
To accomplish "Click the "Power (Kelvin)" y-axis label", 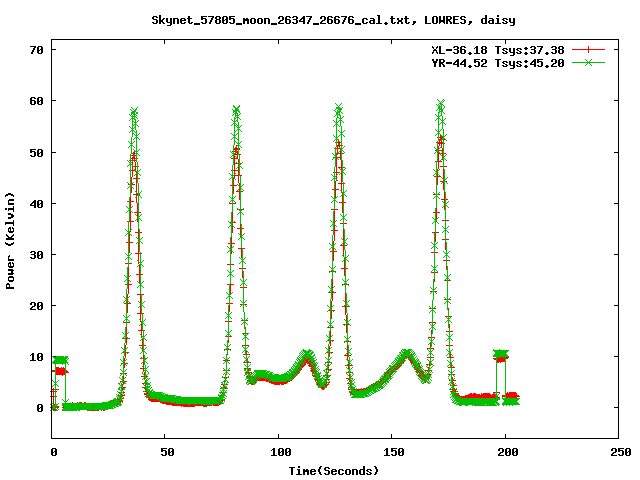I will [11, 241].
